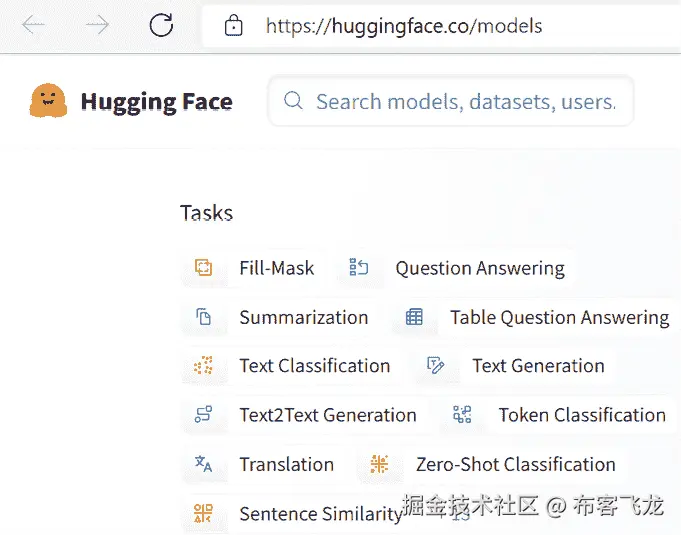
Task: Click the Text Generation task icon
Action: [x=436, y=366]
